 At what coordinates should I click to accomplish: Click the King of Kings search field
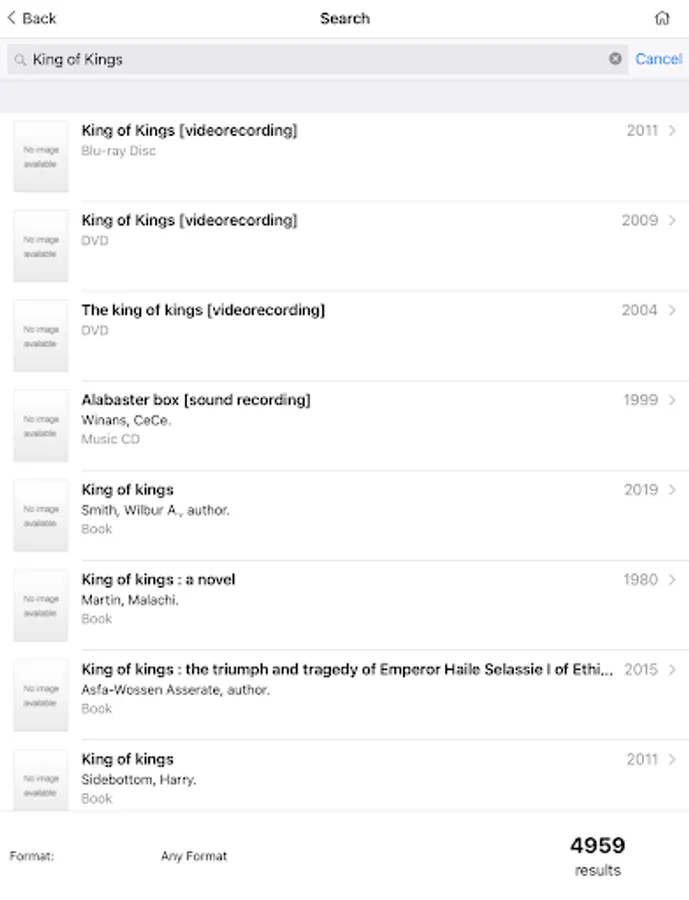pos(310,59)
